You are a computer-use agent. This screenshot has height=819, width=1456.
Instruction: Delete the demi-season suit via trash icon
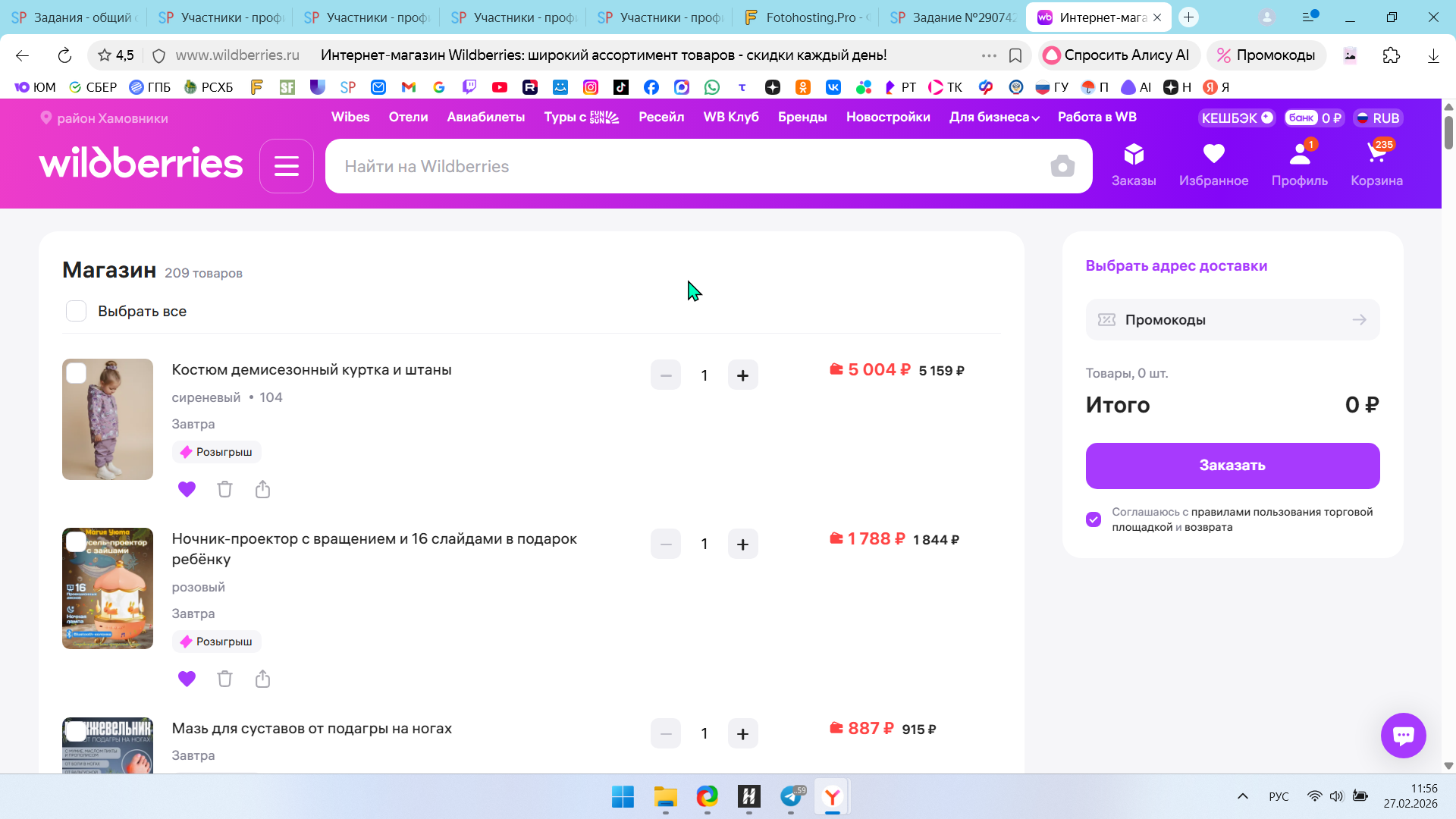coord(224,489)
